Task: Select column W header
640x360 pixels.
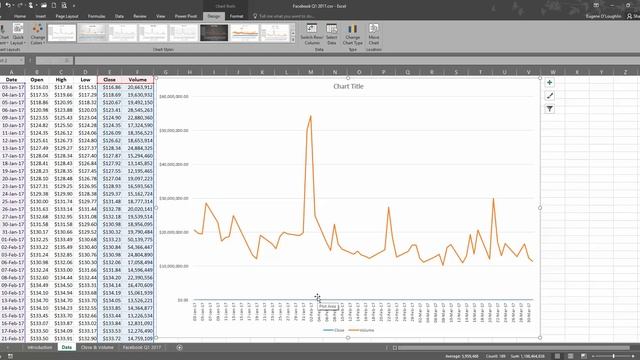Action: click(553, 72)
